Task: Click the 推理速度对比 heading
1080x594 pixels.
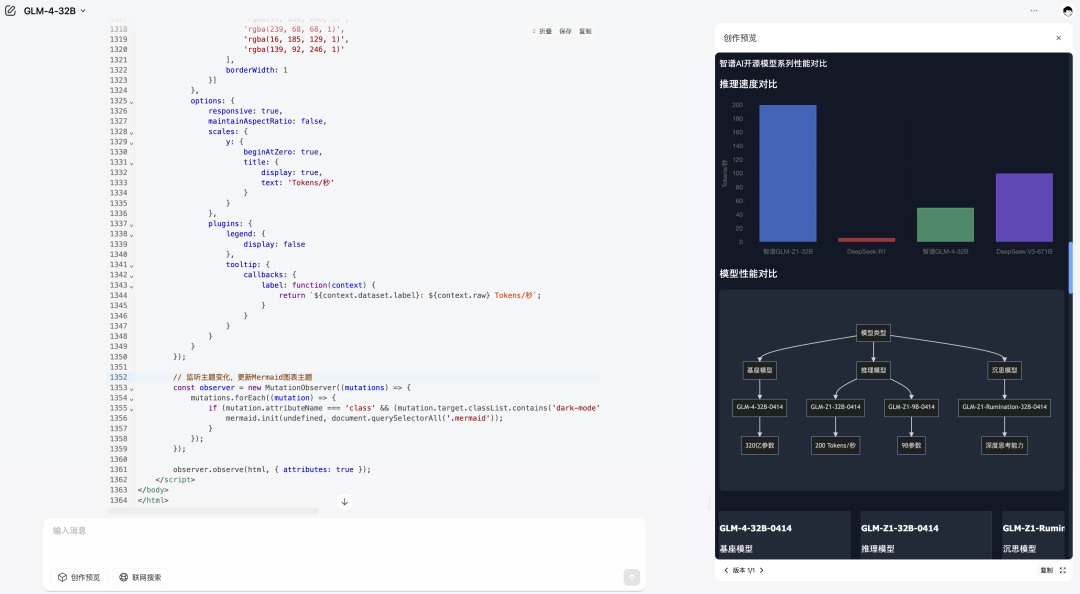Action: coord(748,84)
